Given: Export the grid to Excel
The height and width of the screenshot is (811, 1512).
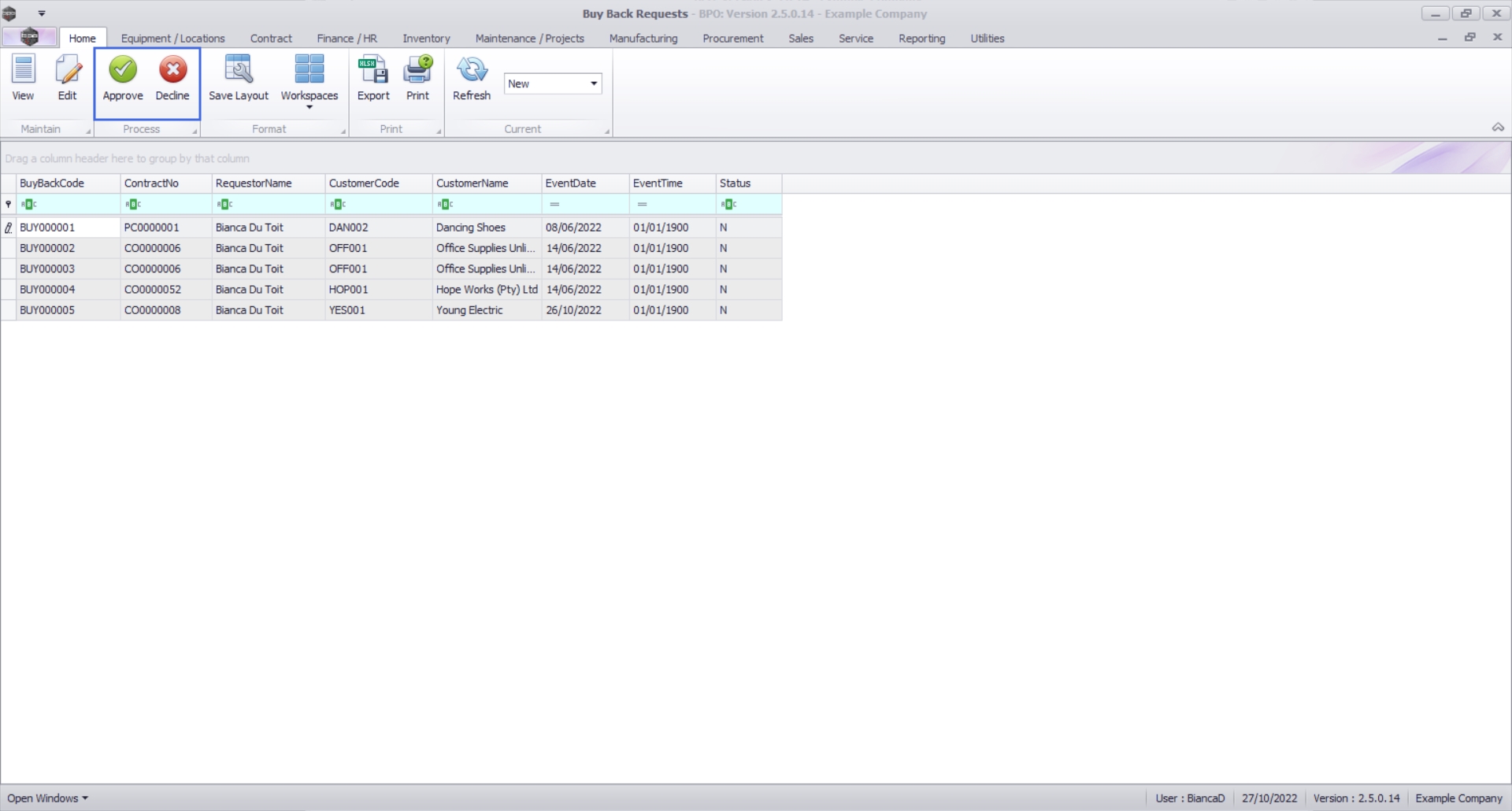Looking at the screenshot, I should (x=373, y=78).
